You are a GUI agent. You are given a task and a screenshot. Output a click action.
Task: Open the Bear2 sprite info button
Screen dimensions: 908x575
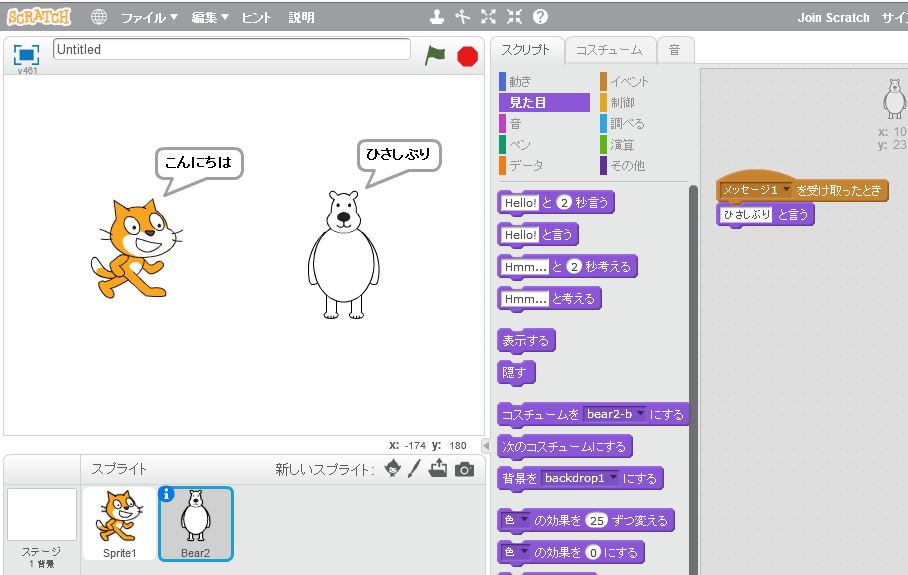tap(167, 494)
